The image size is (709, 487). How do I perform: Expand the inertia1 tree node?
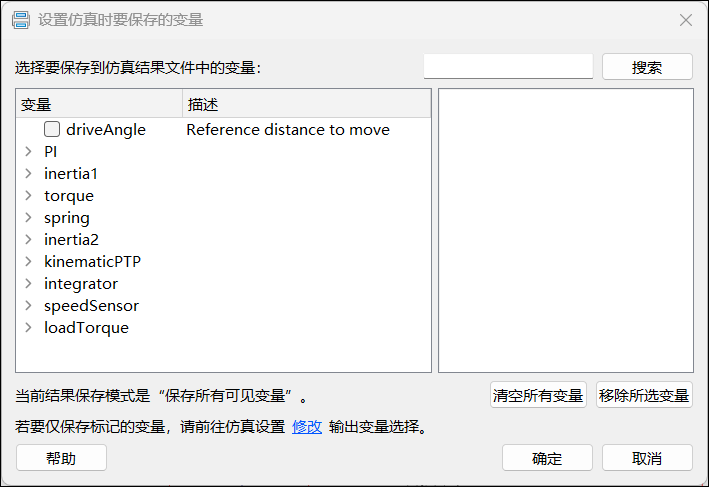28,174
